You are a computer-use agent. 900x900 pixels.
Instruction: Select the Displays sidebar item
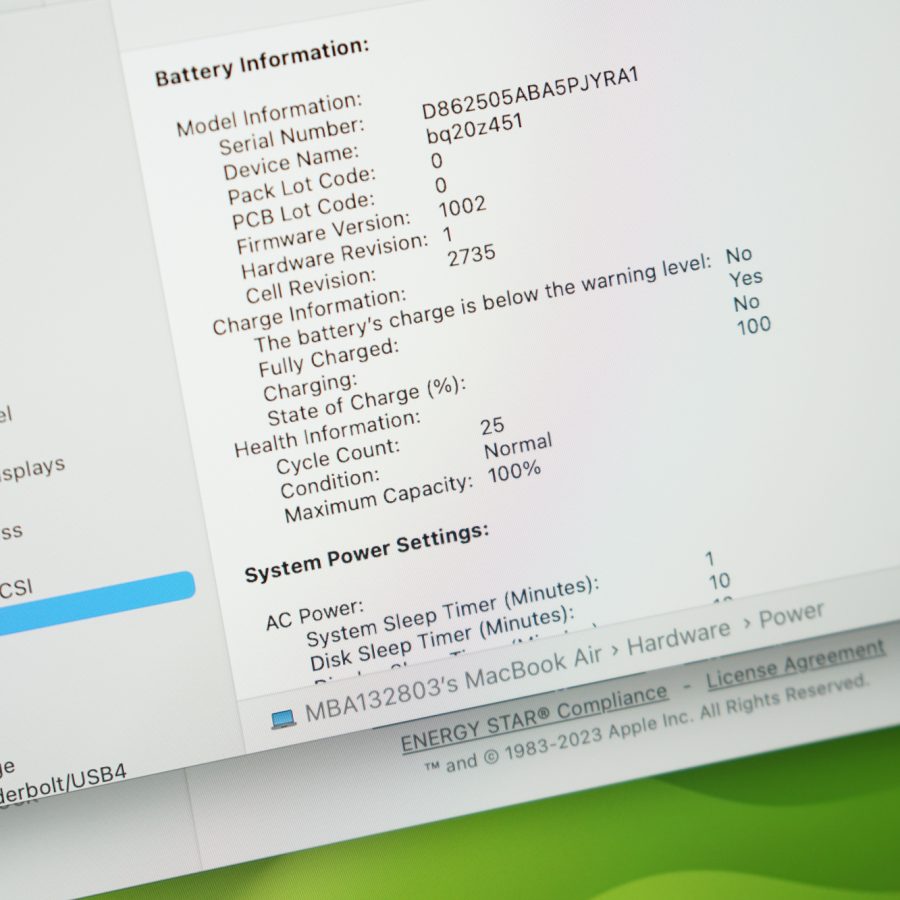[32, 470]
